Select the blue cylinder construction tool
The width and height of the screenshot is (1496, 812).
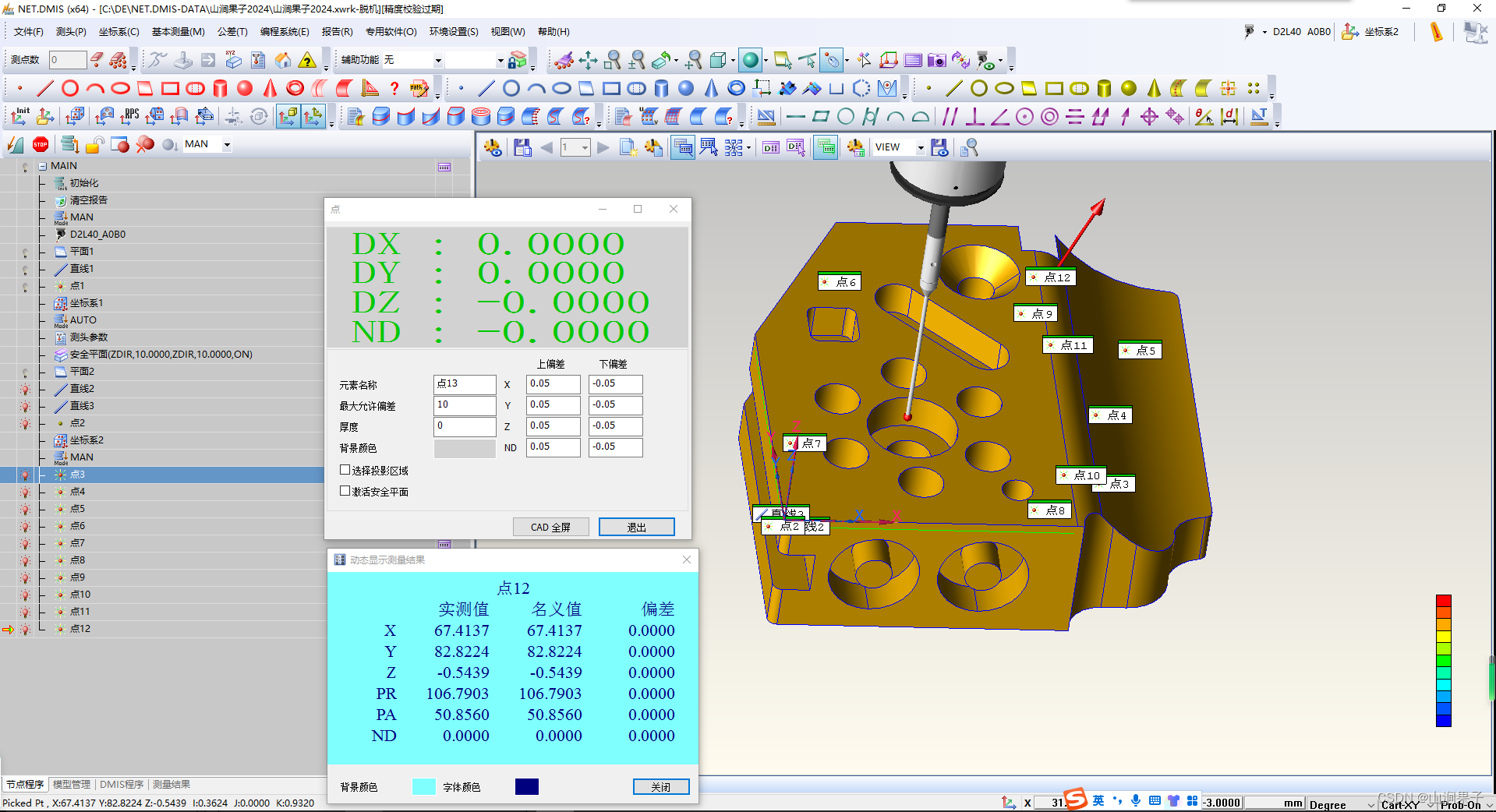coord(661,88)
